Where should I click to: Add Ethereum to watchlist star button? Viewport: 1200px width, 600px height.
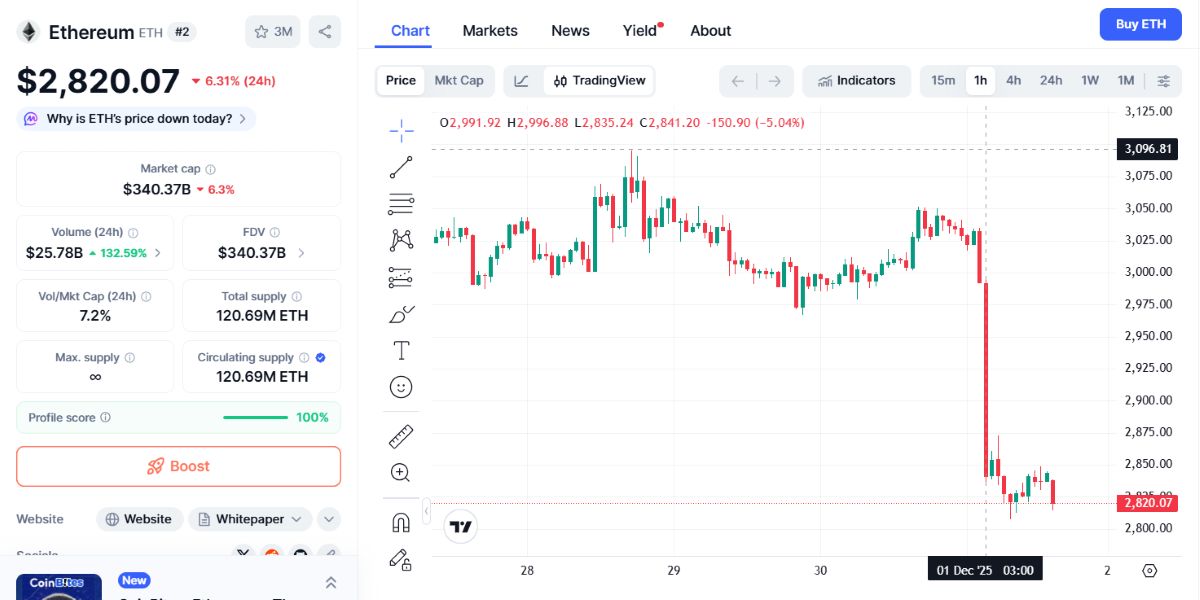click(272, 31)
